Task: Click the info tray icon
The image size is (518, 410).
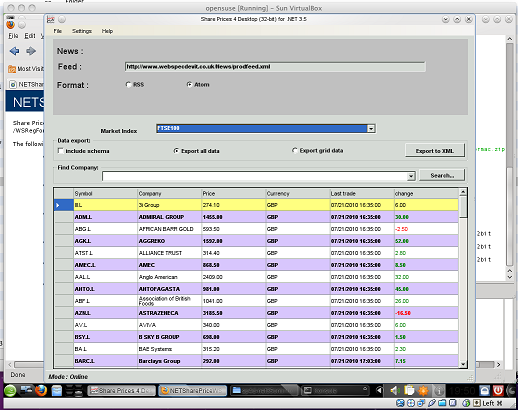Action: click(439, 390)
